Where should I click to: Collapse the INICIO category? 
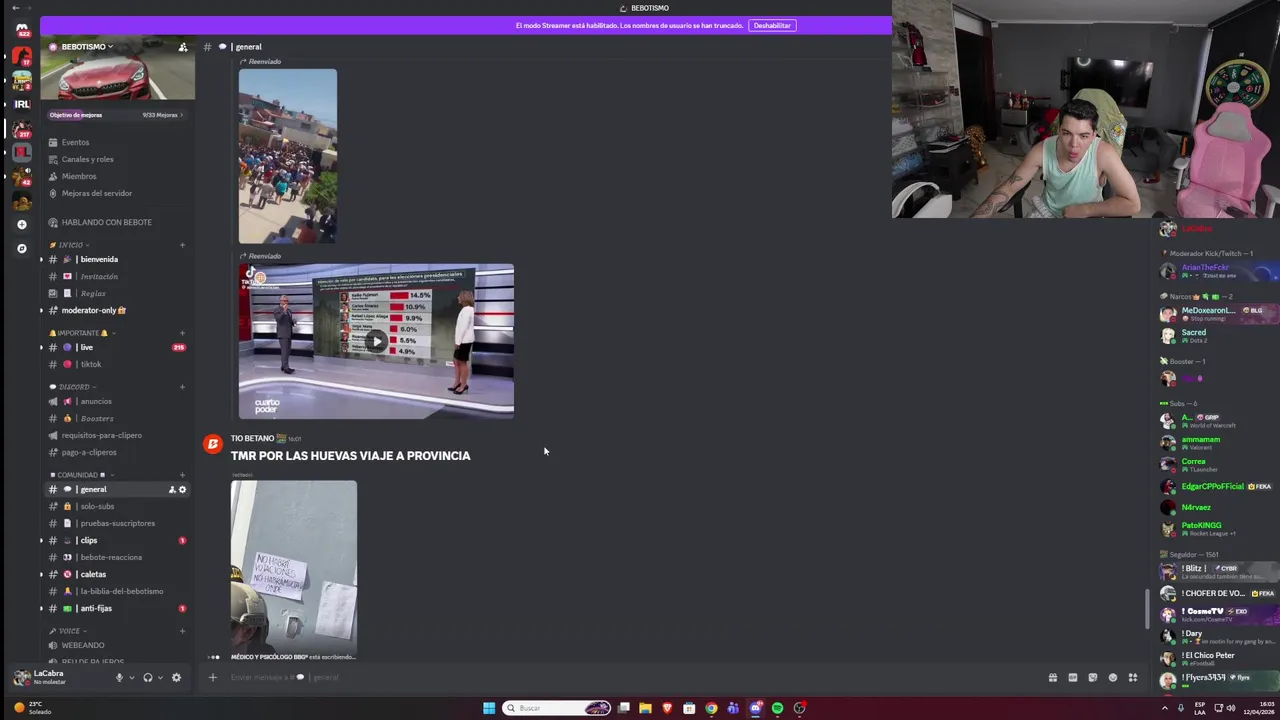pyautogui.click(x=70, y=245)
